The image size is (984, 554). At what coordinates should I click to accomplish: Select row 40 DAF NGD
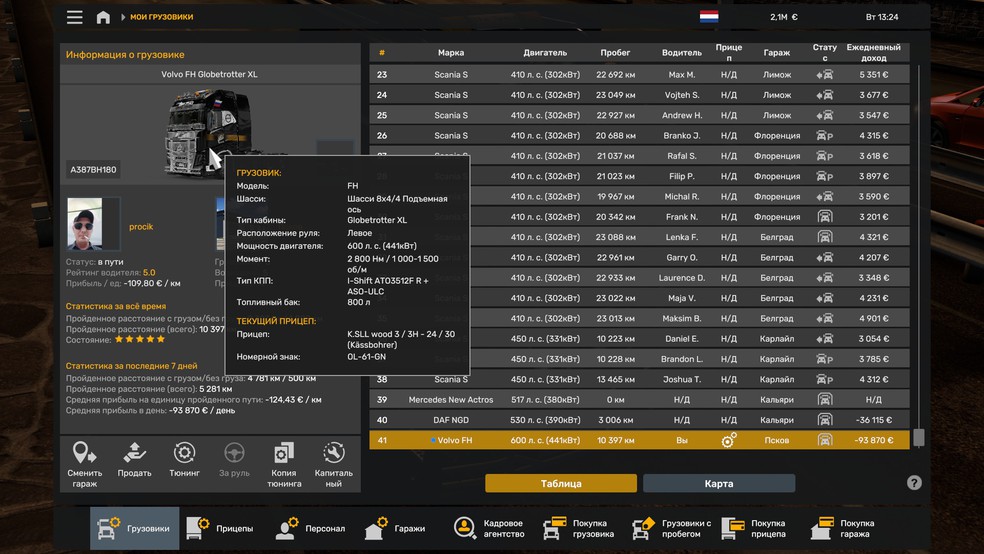pos(639,420)
